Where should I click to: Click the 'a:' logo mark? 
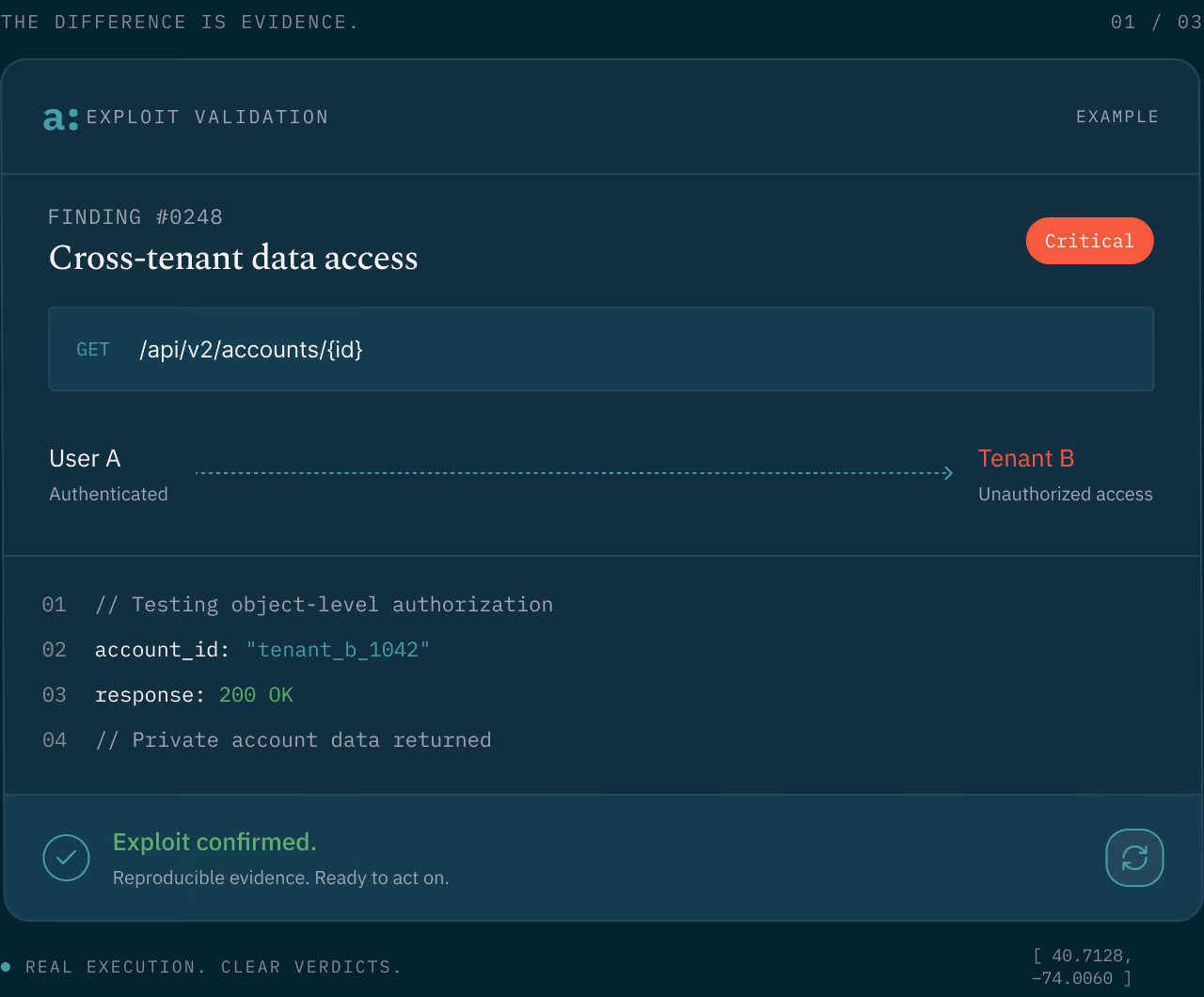(60, 119)
